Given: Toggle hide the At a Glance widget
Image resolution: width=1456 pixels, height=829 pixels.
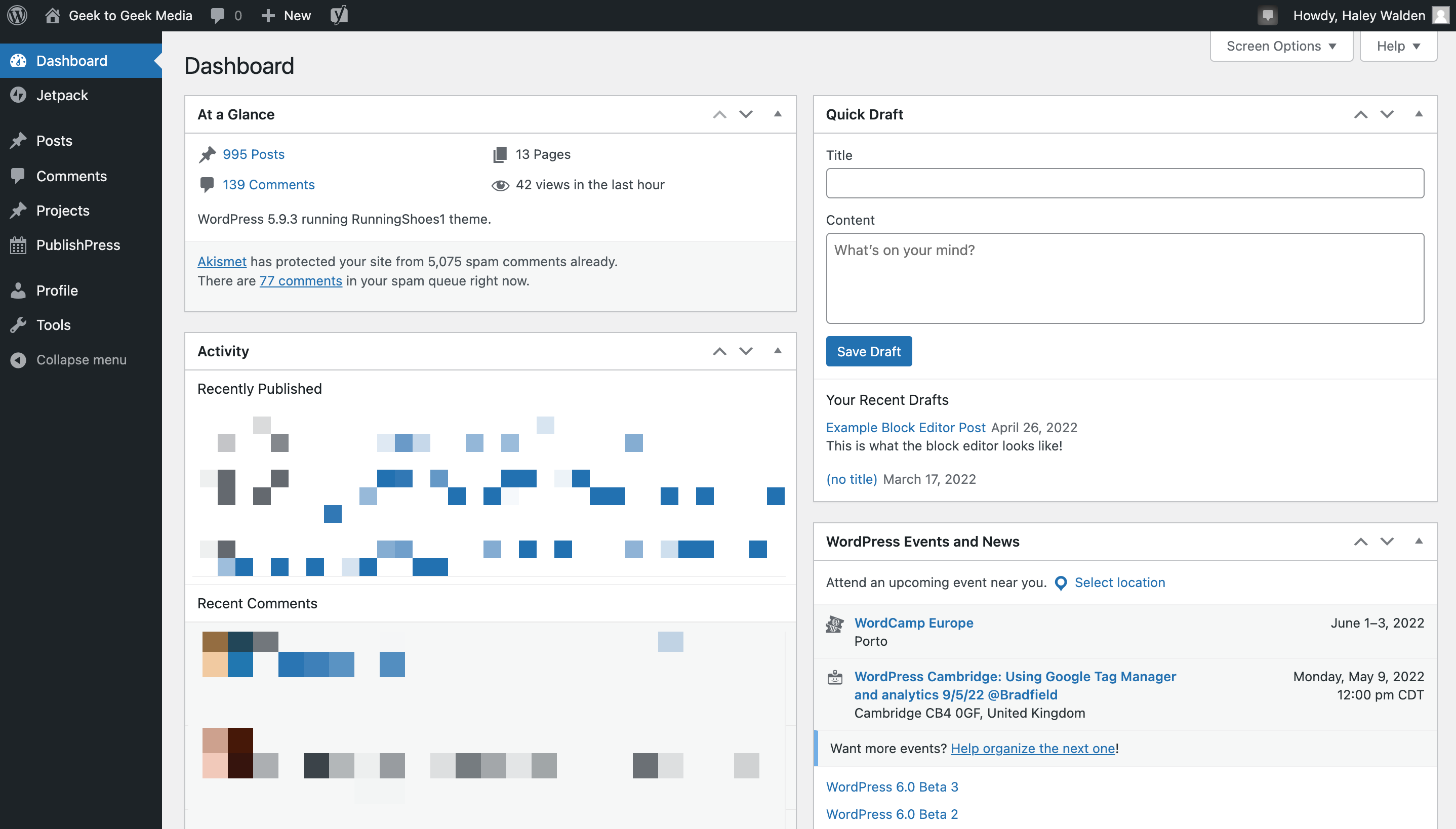Looking at the screenshot, I should (x=778, y=113).
